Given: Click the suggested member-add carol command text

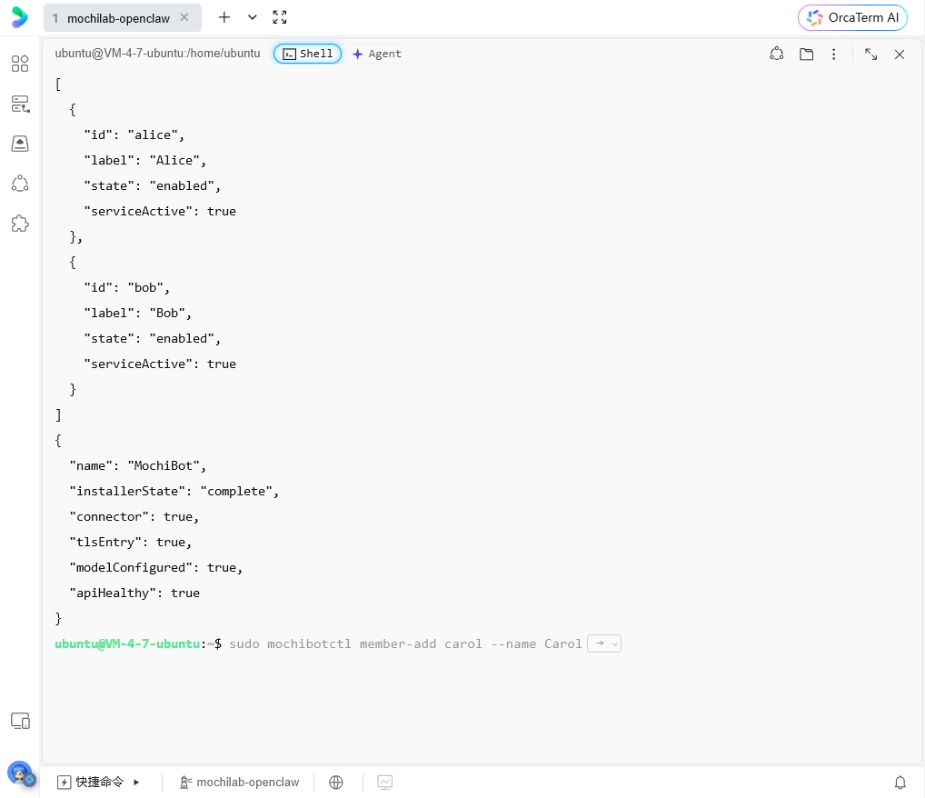Looking at the screenshot, I should (x=405, y=643).
